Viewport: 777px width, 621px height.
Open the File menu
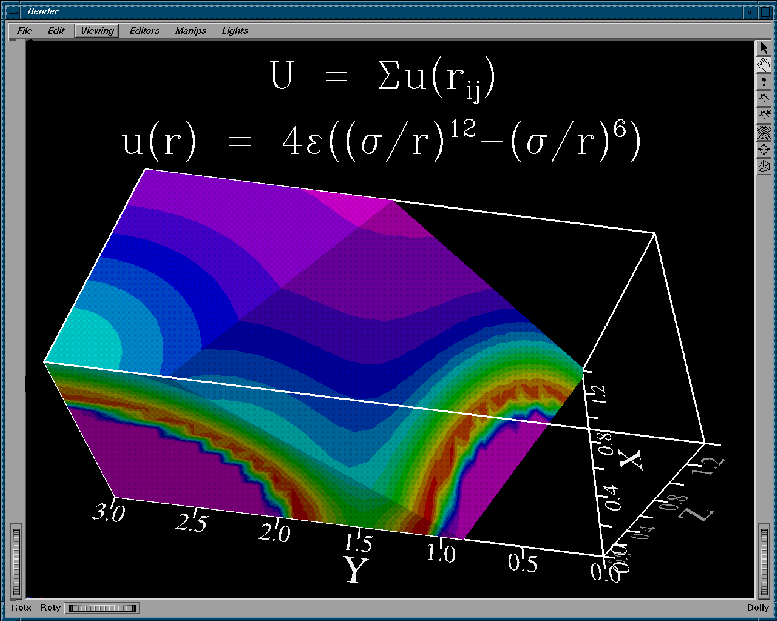(x=25, y=31)
